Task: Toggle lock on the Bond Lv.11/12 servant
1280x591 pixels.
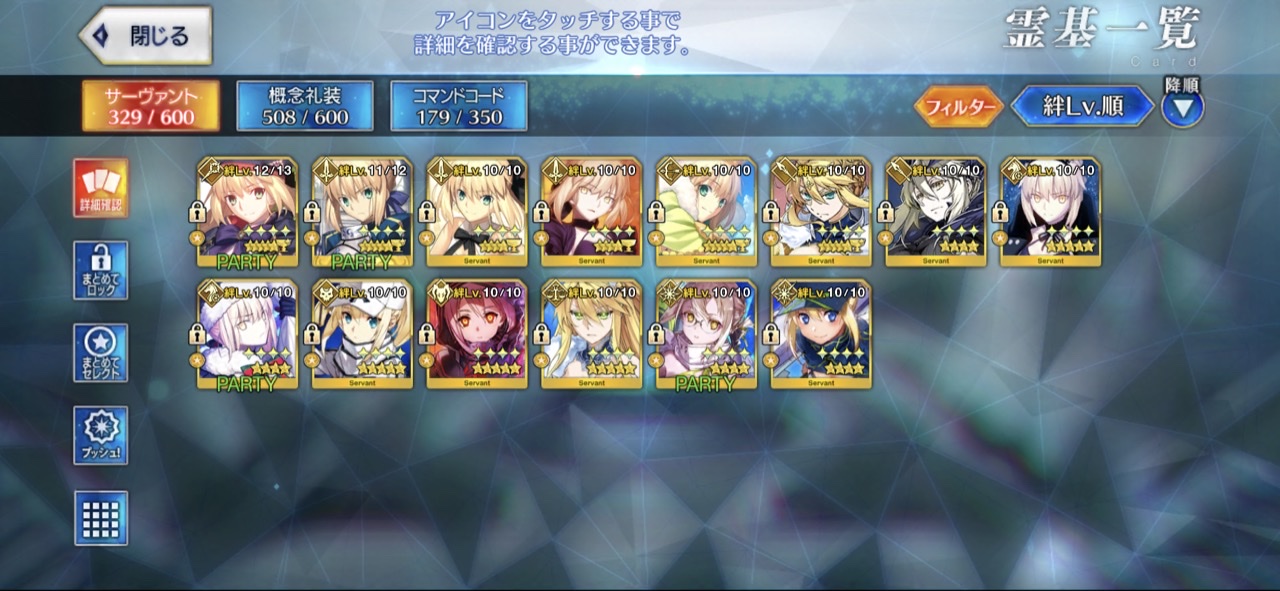Action: (x=311, y=213)
